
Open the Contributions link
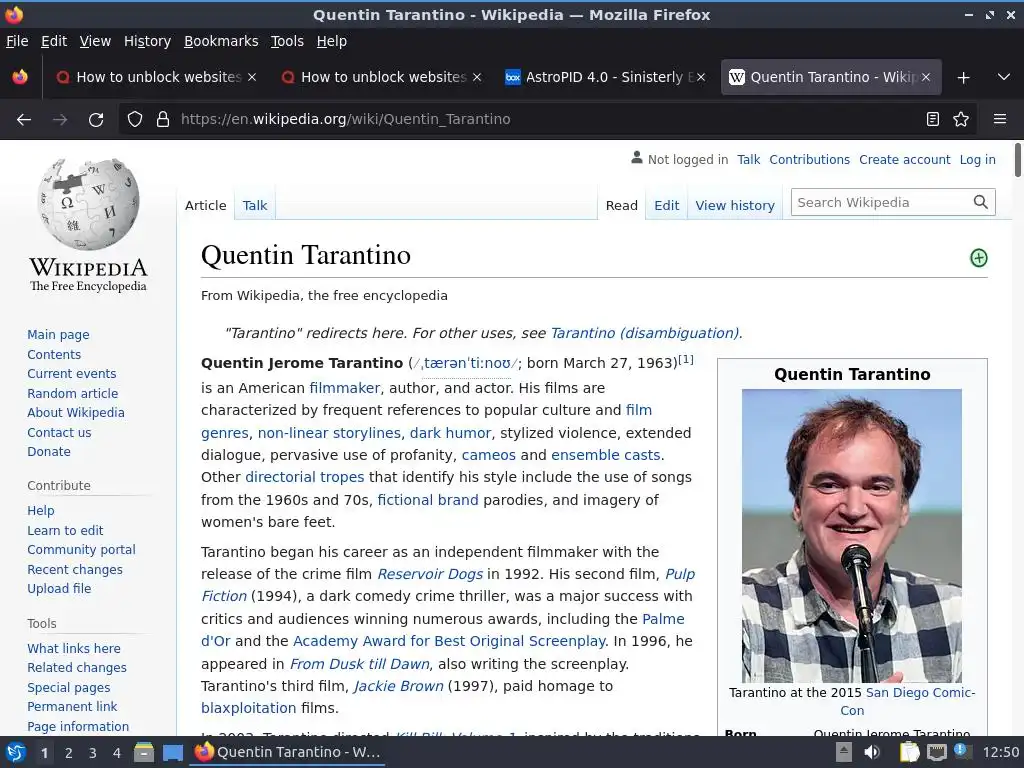coord(809,159)
